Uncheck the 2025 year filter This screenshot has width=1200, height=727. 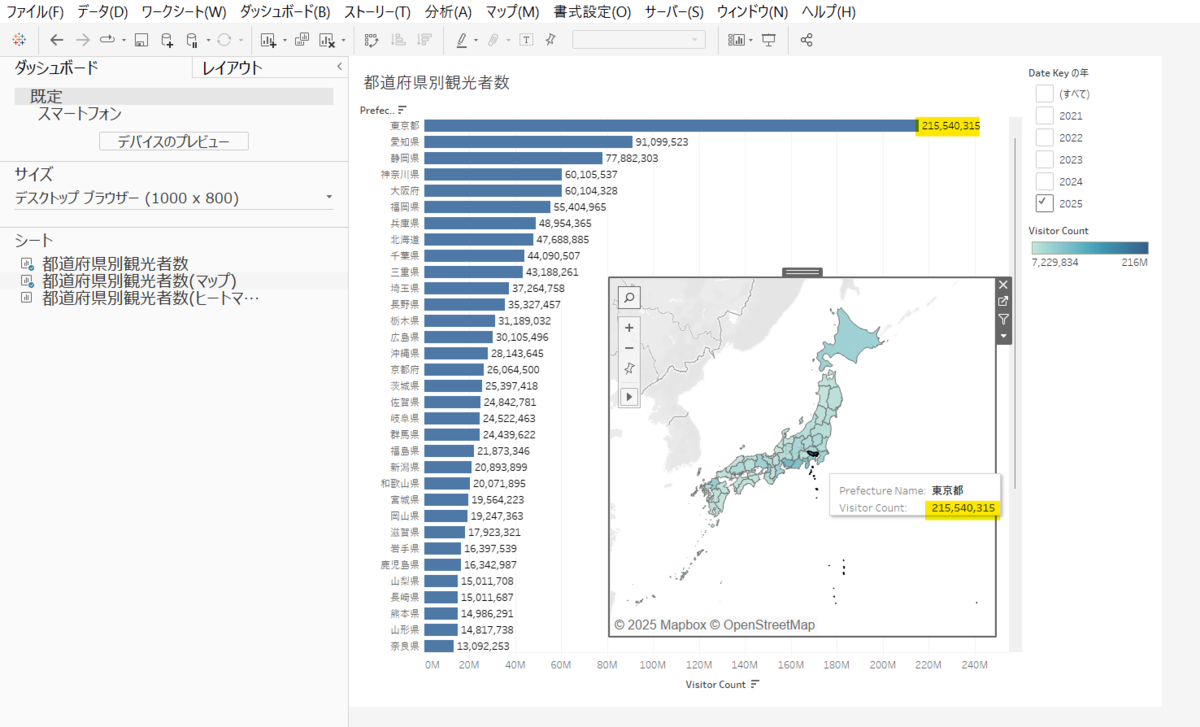(1044, 203)
